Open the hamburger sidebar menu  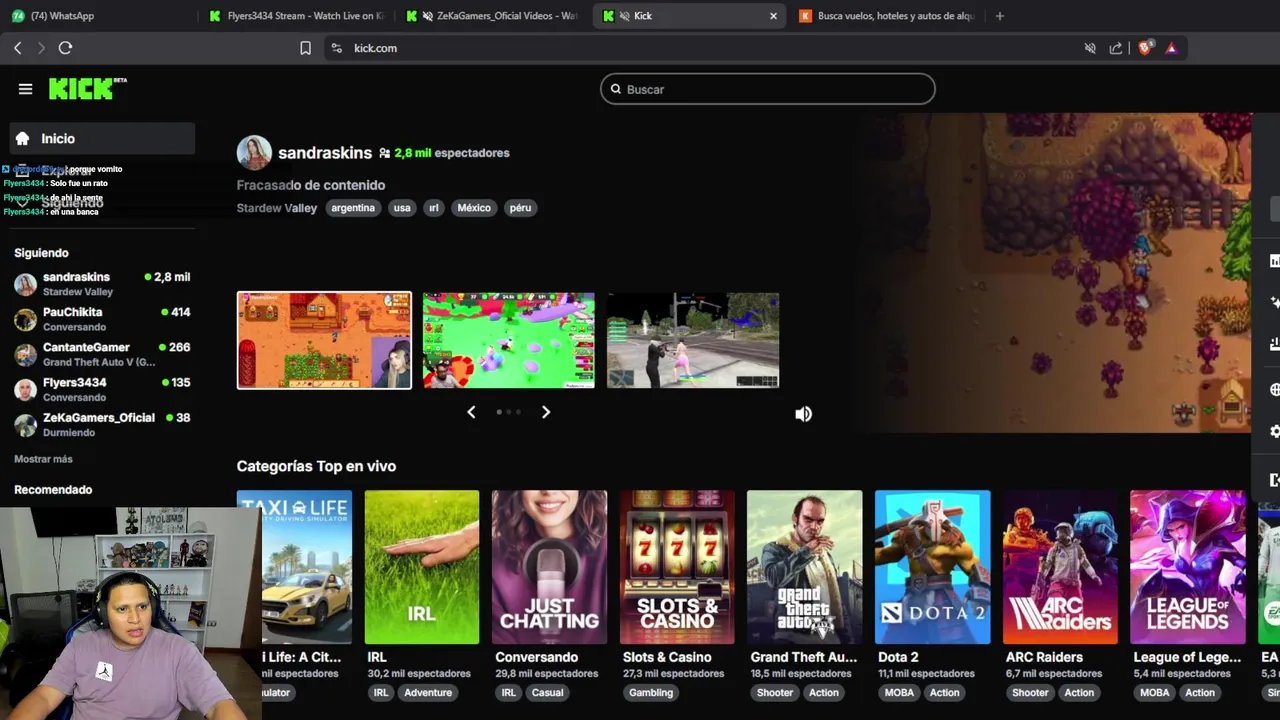click(25, 89)
